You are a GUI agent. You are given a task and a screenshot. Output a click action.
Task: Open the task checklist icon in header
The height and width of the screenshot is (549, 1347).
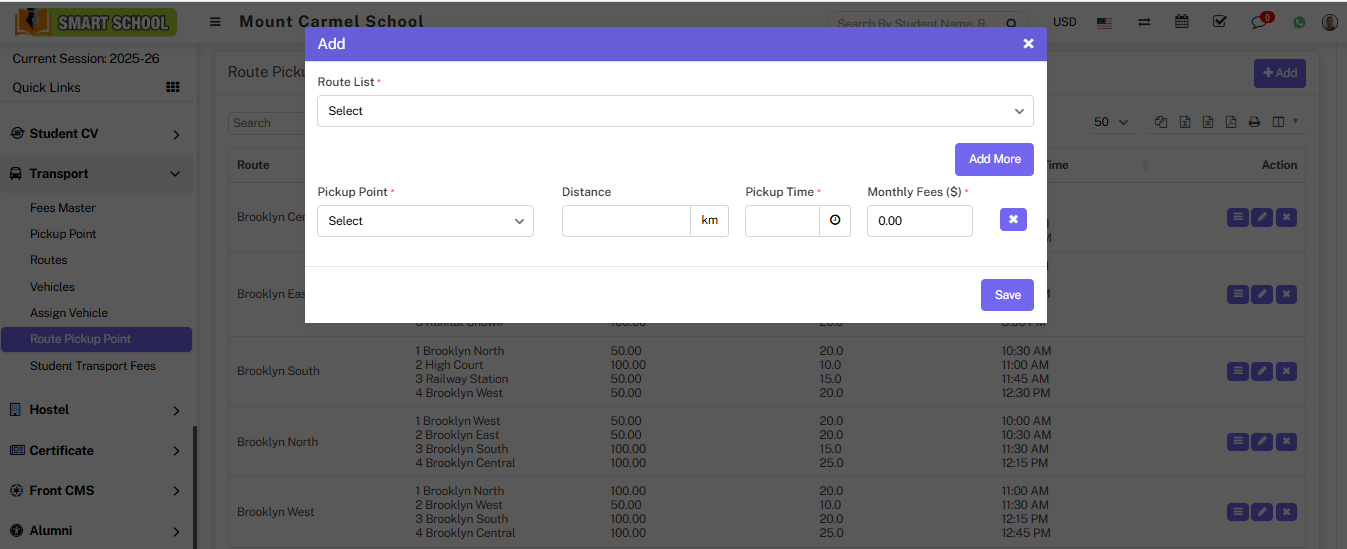click(1219, 22)
